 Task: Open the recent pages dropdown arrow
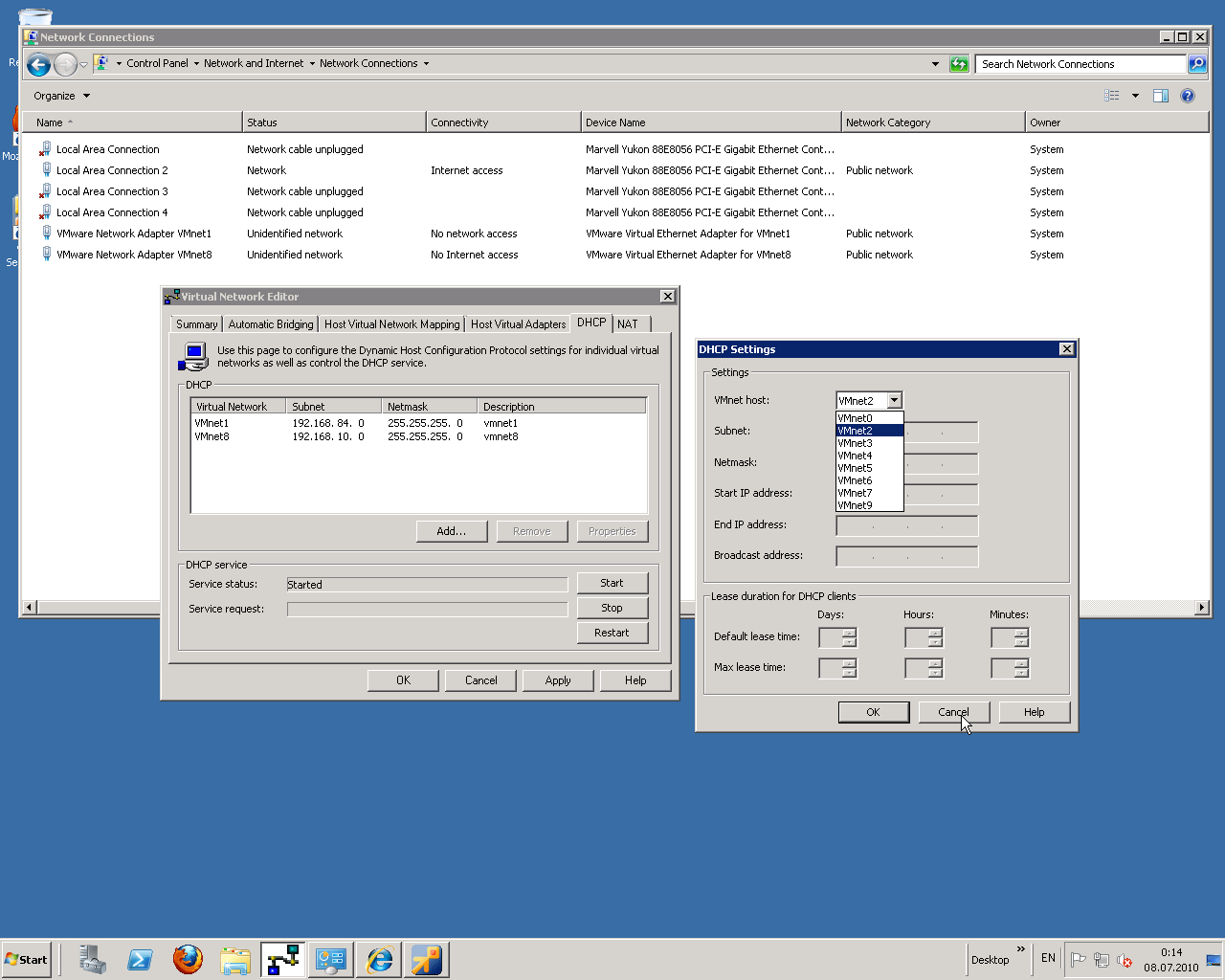83,64
